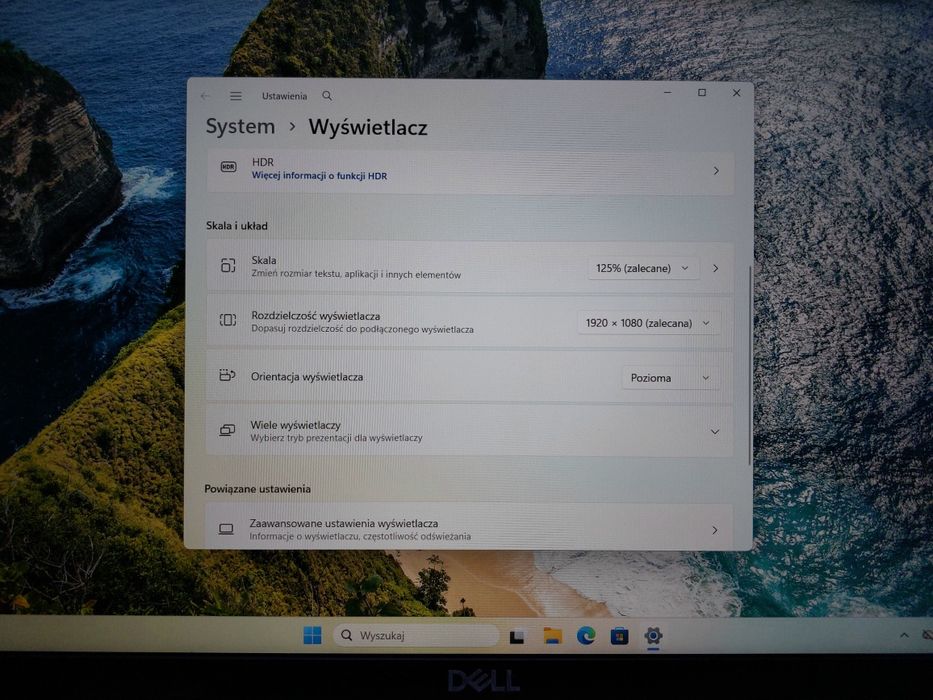Click the Powiązane ustawienia heading
This screenshot has height=700, width=933.
point(258,489)
